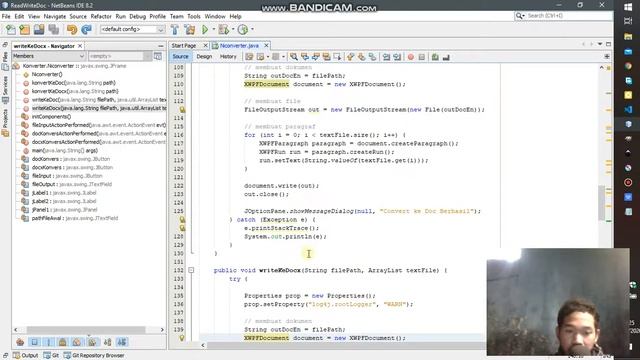Open the Back history dropdown in editor toolbar
This screenshot has height=360, width=640.
click(268, 57)
